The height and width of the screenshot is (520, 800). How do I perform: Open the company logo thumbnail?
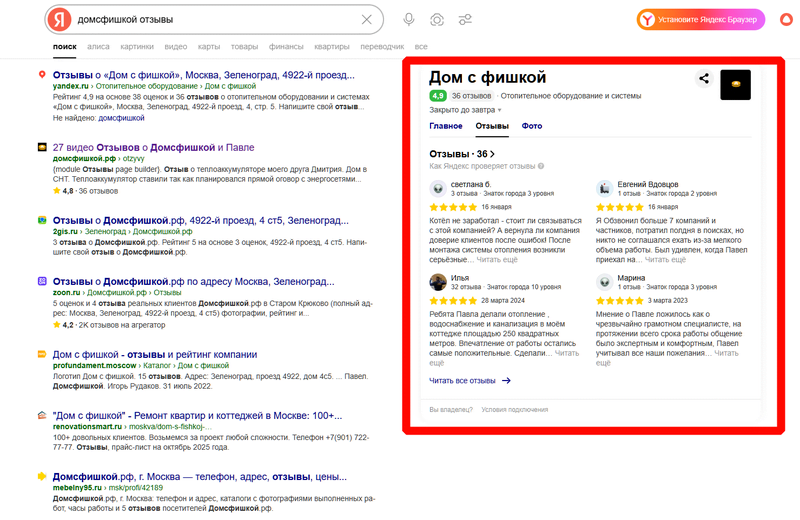735,85
